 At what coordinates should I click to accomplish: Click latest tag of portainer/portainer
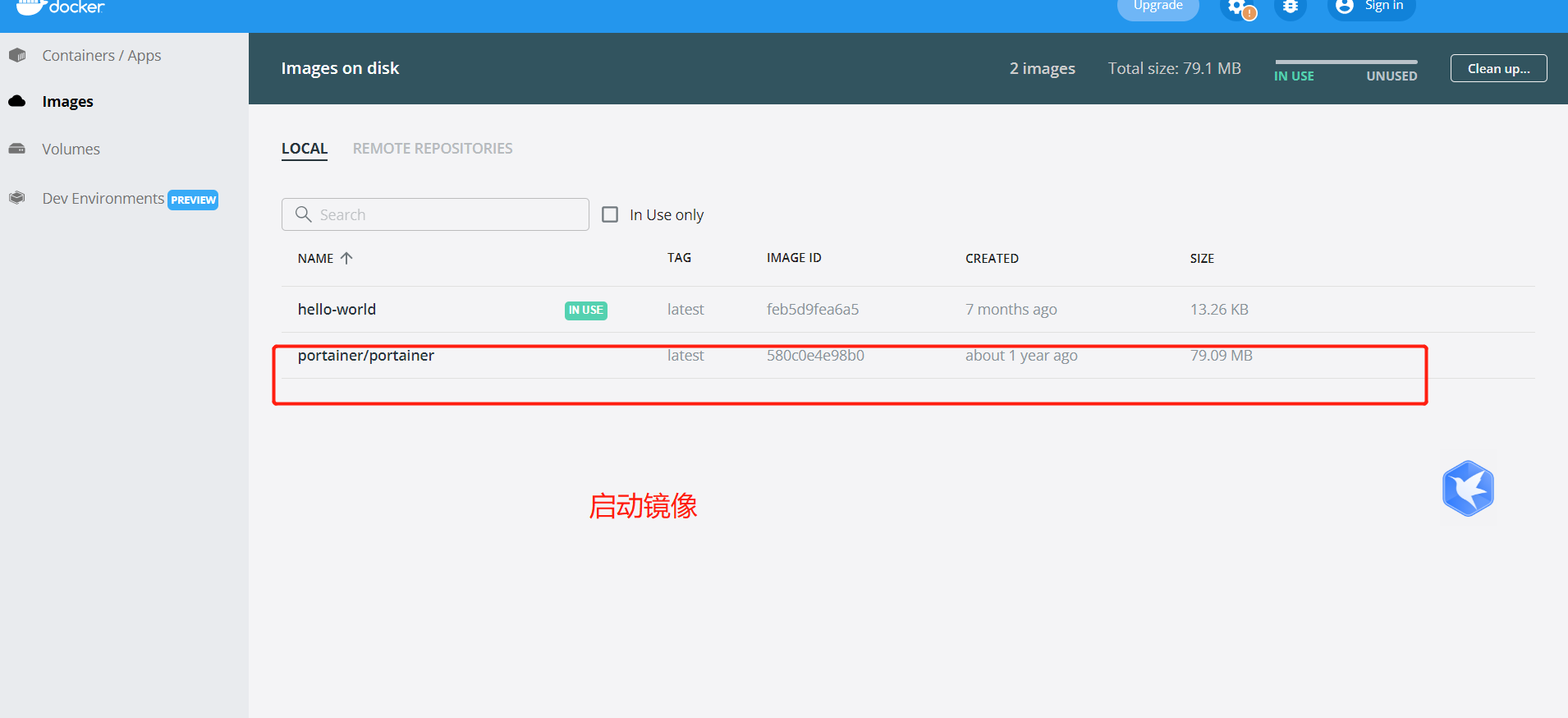[x=685, y=356]
